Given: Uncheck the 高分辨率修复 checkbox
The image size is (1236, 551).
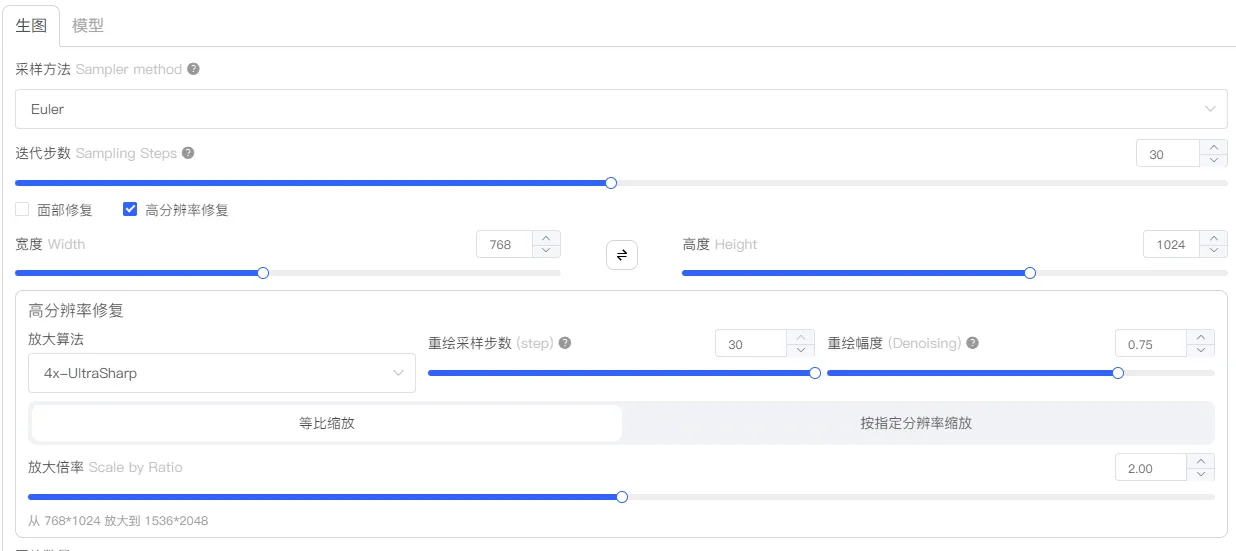Looking at the screenshot, I should coord(130,210).
